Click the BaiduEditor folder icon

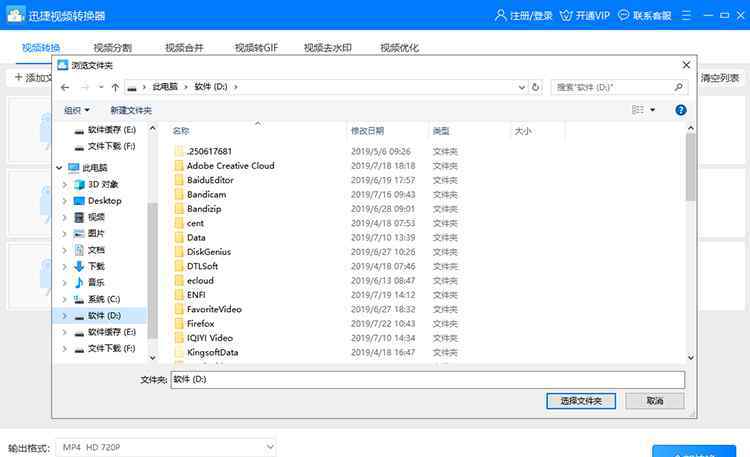[x=179, y=180]
